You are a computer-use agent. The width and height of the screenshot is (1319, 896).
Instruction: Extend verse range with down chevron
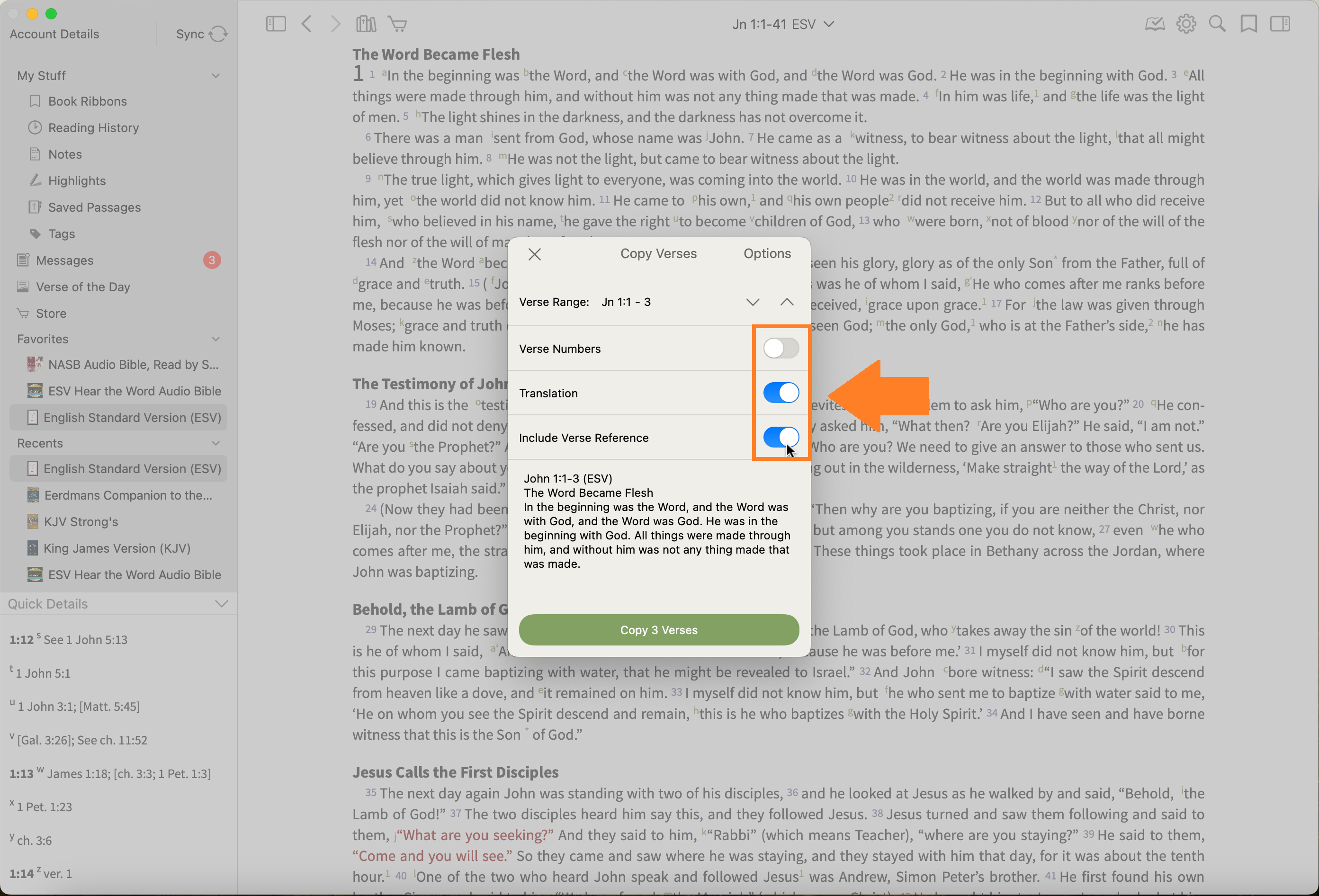coord(753,302)
